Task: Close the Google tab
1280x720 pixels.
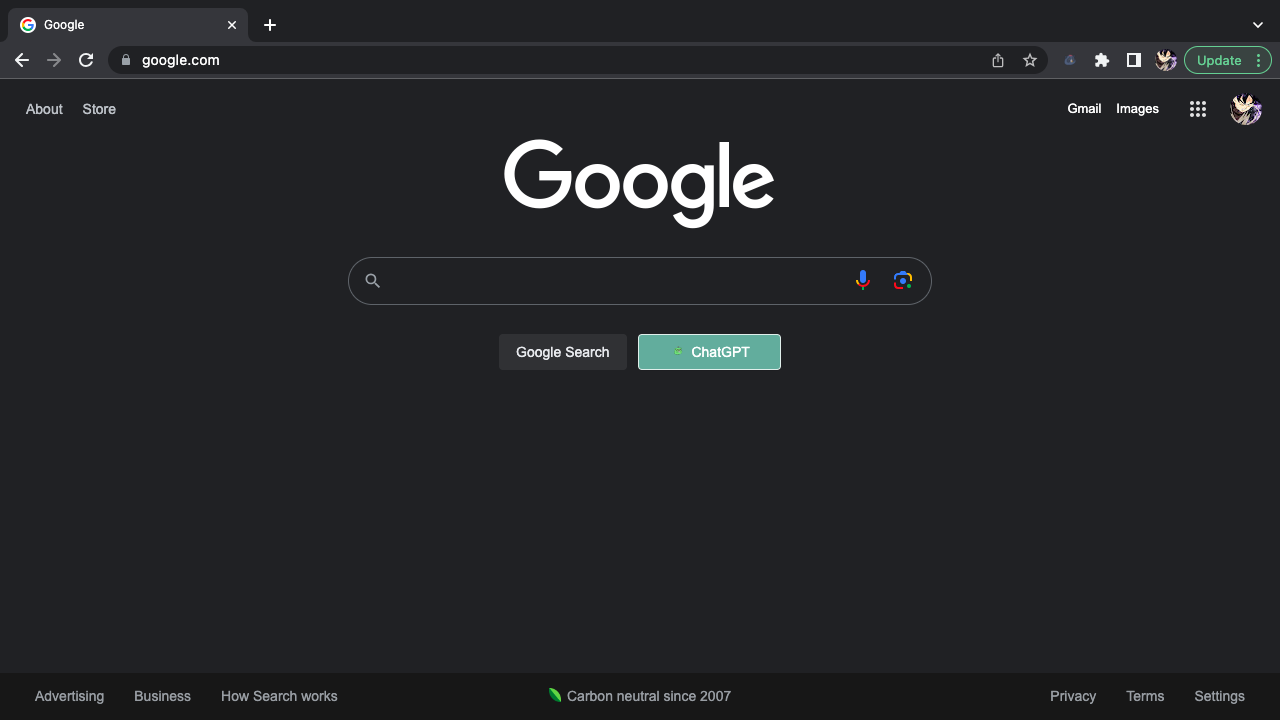Action: coord(232,25)
